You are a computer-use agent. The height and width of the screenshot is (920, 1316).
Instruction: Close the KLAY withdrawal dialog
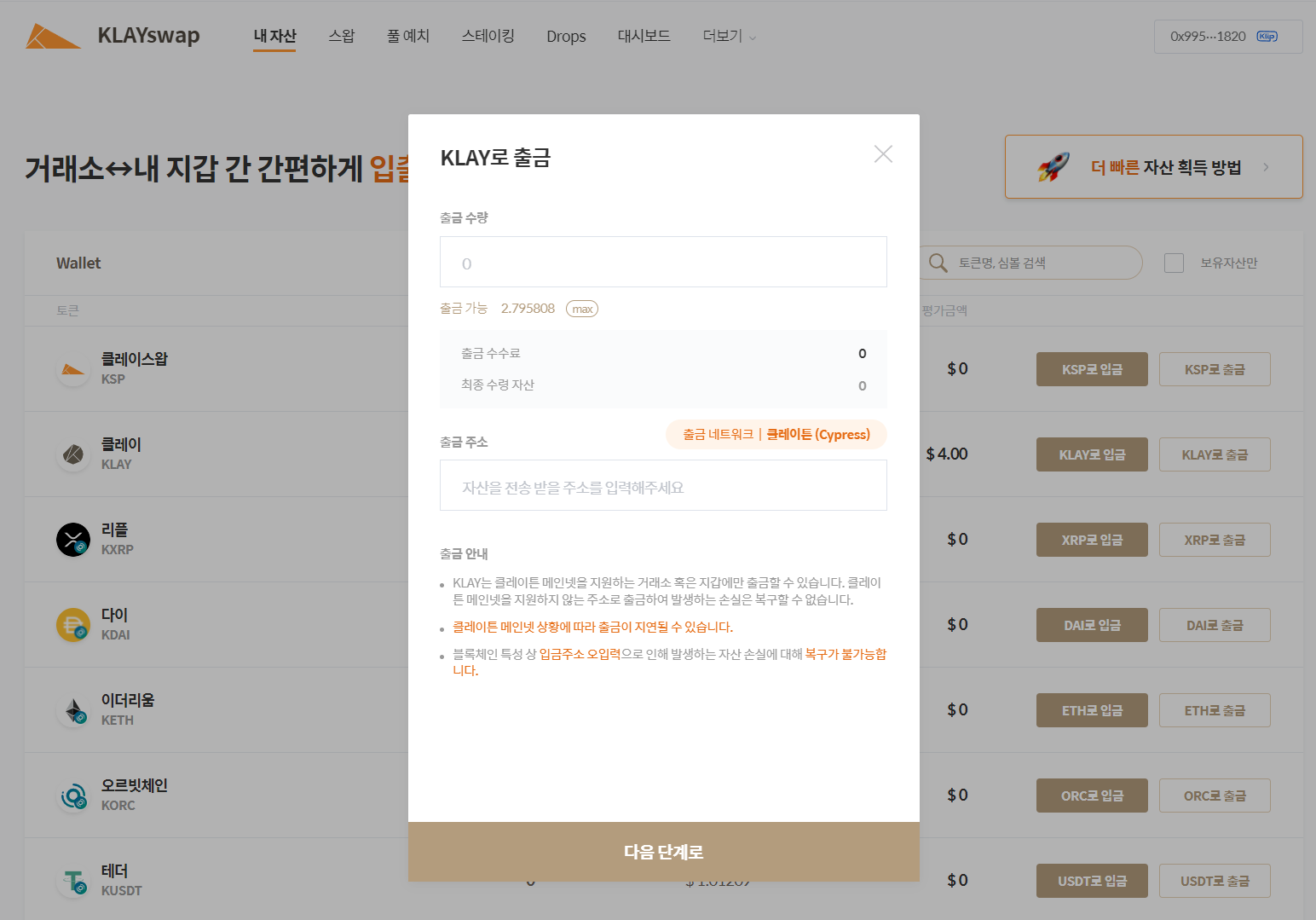pyautogui.click(x=883, y=153)
